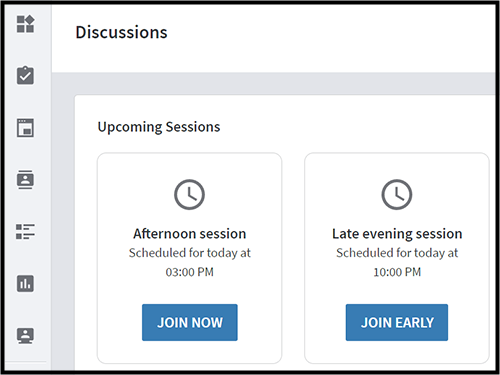
Task: Click the divider line at sidebar bottom
Action: point(26,362)
